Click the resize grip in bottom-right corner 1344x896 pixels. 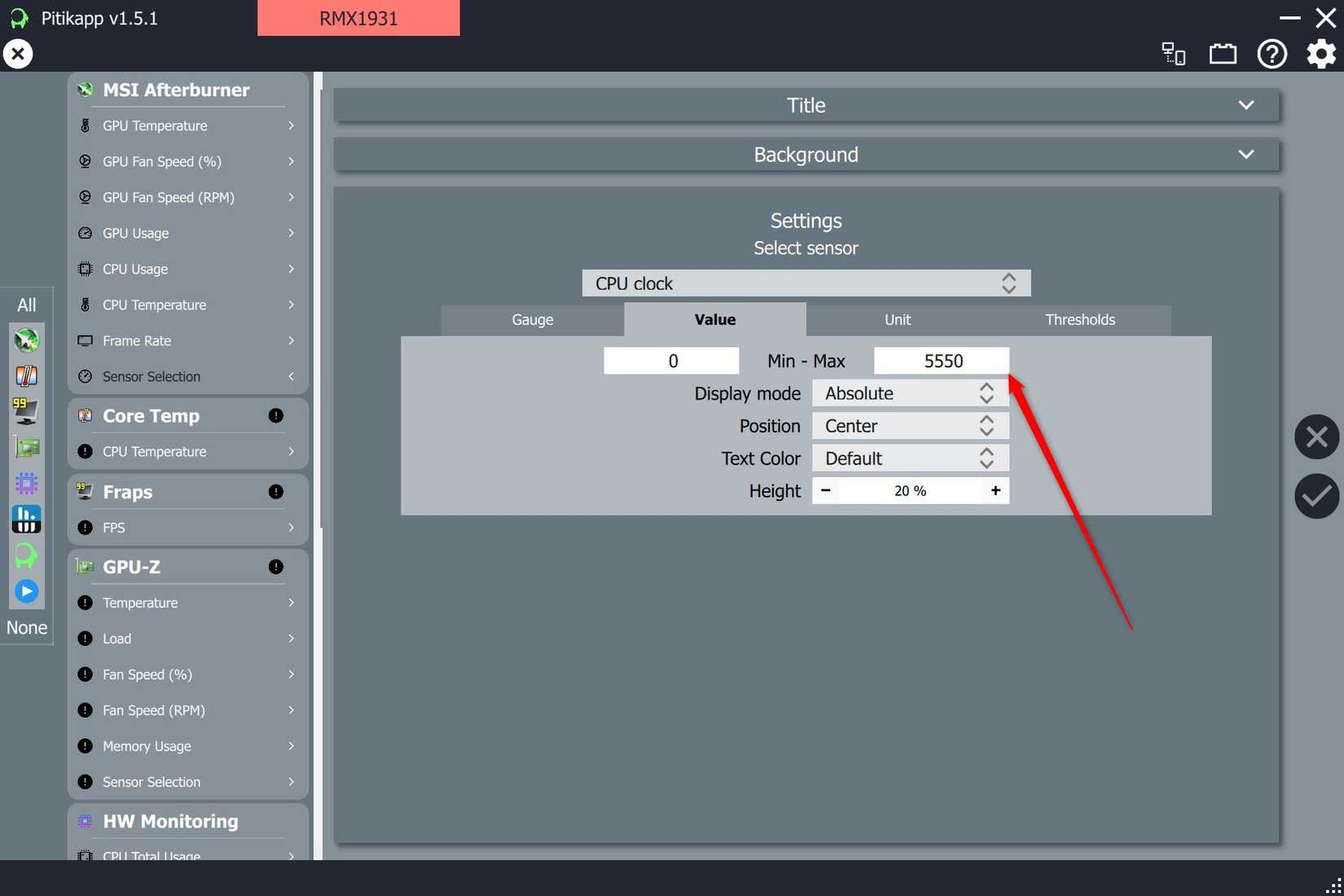pos(1333,886)
